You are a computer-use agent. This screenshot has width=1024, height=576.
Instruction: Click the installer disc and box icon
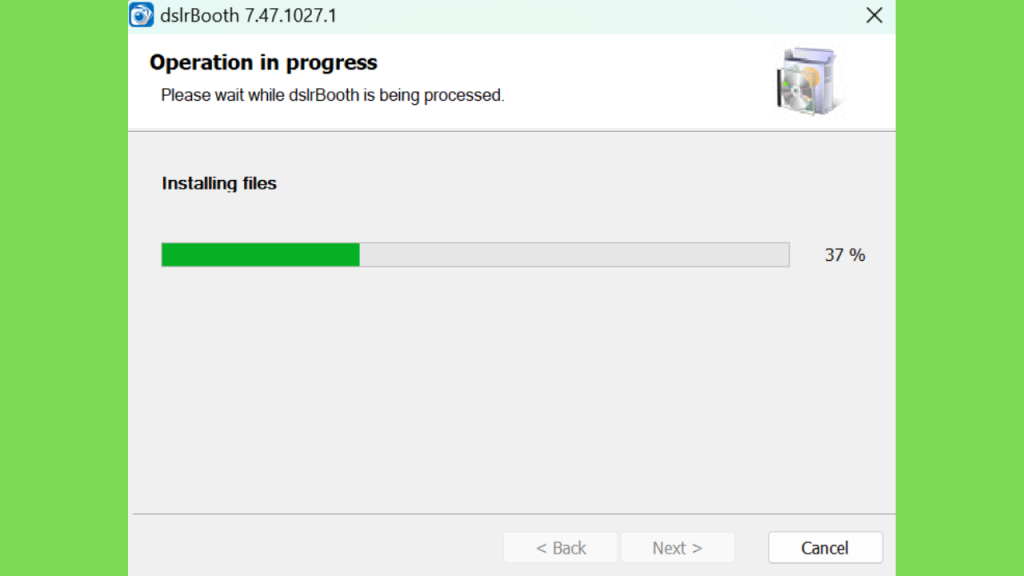[808, 82]
